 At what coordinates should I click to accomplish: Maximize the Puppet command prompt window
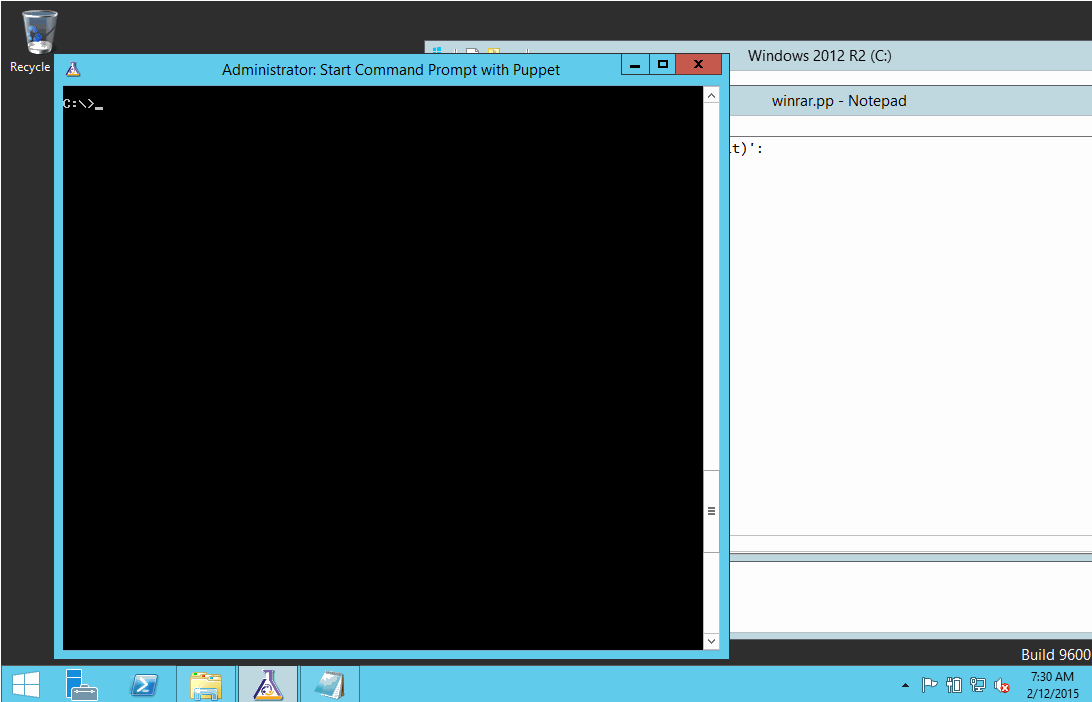click(663, 63)
